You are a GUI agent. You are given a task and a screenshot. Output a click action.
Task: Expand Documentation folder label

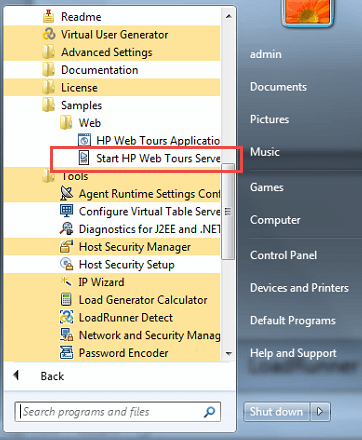pyautogui.click(x=99, y=70)
